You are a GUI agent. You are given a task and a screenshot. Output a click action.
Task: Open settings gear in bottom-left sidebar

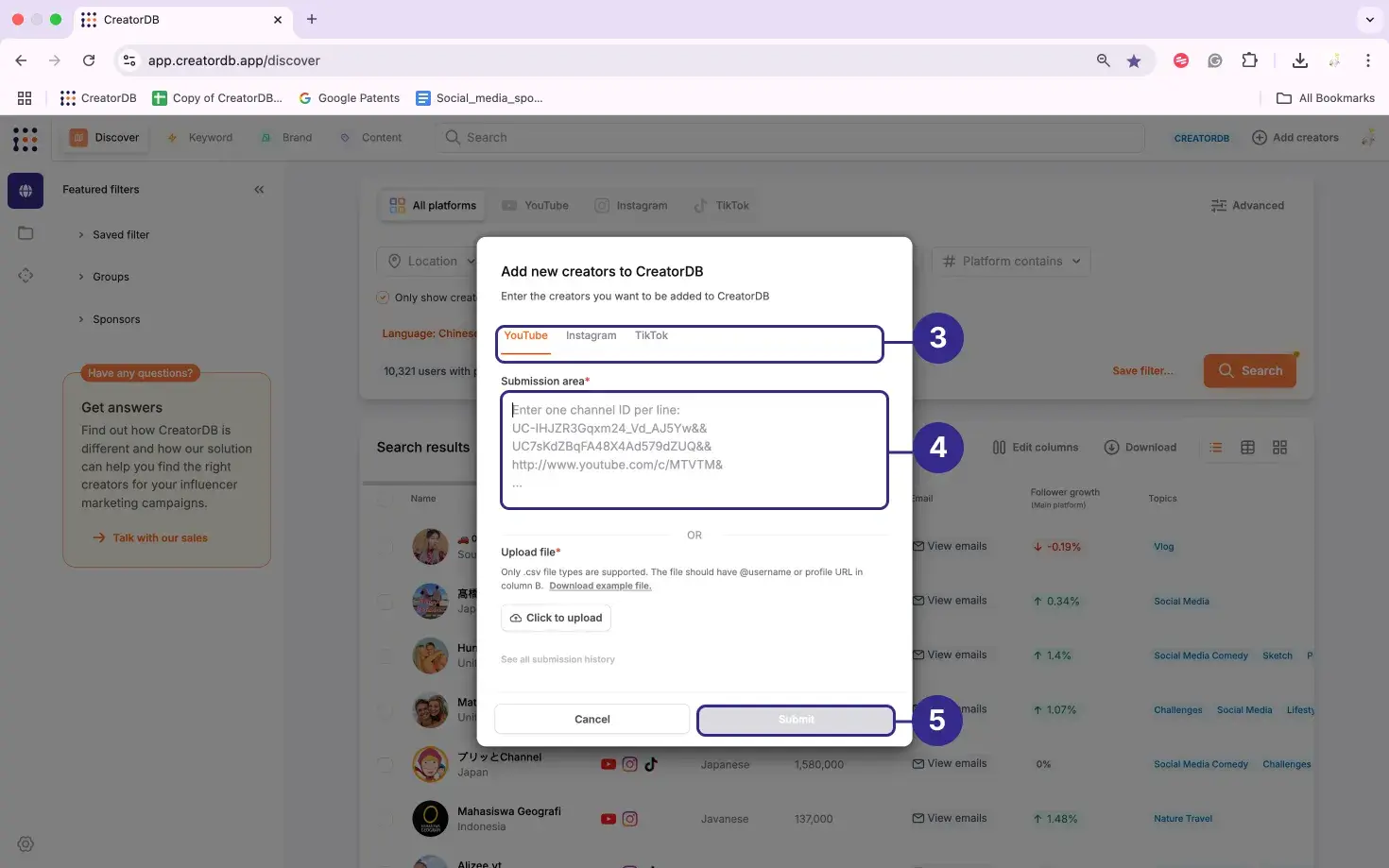click(26, 844)
